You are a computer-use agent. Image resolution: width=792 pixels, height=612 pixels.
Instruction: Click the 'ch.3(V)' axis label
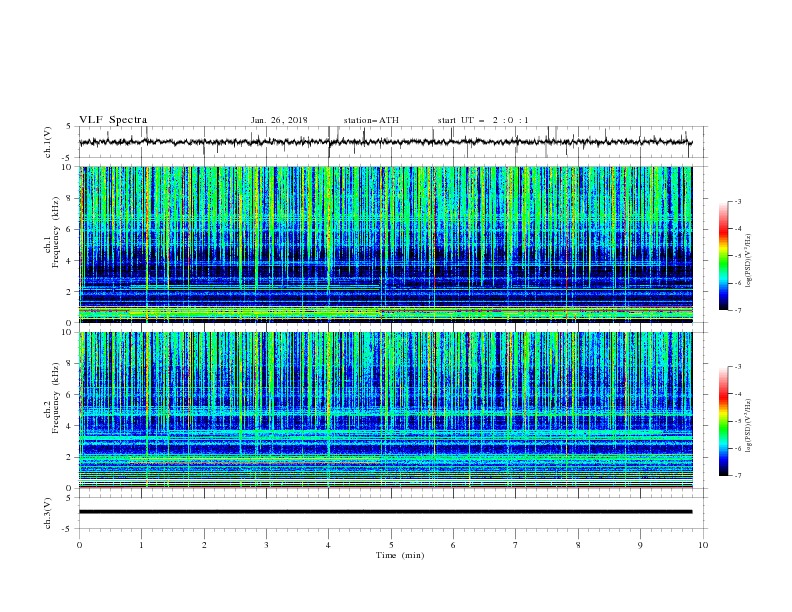click(x=48, y=513)
